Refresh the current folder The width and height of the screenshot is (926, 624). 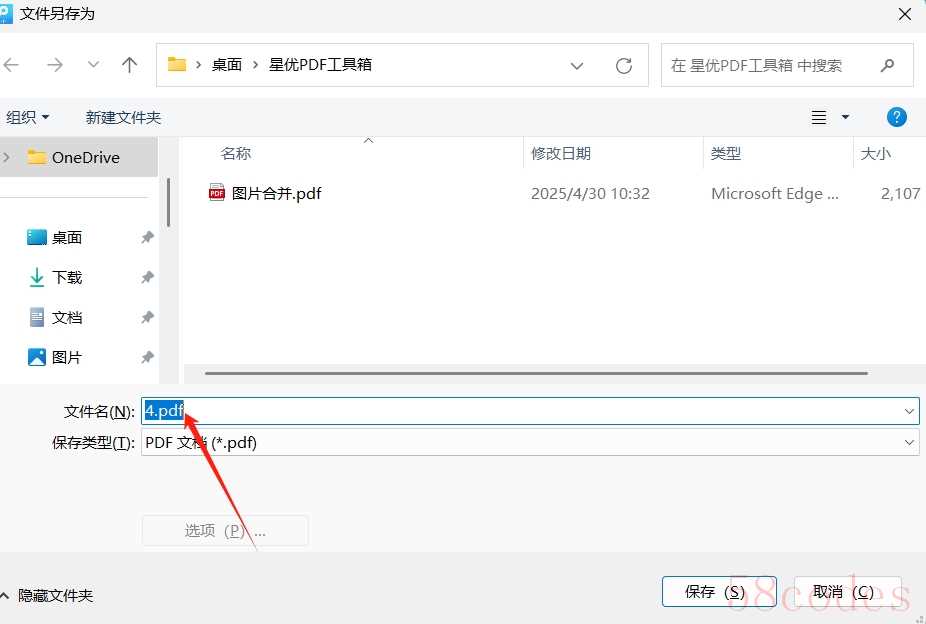point(624,66)
